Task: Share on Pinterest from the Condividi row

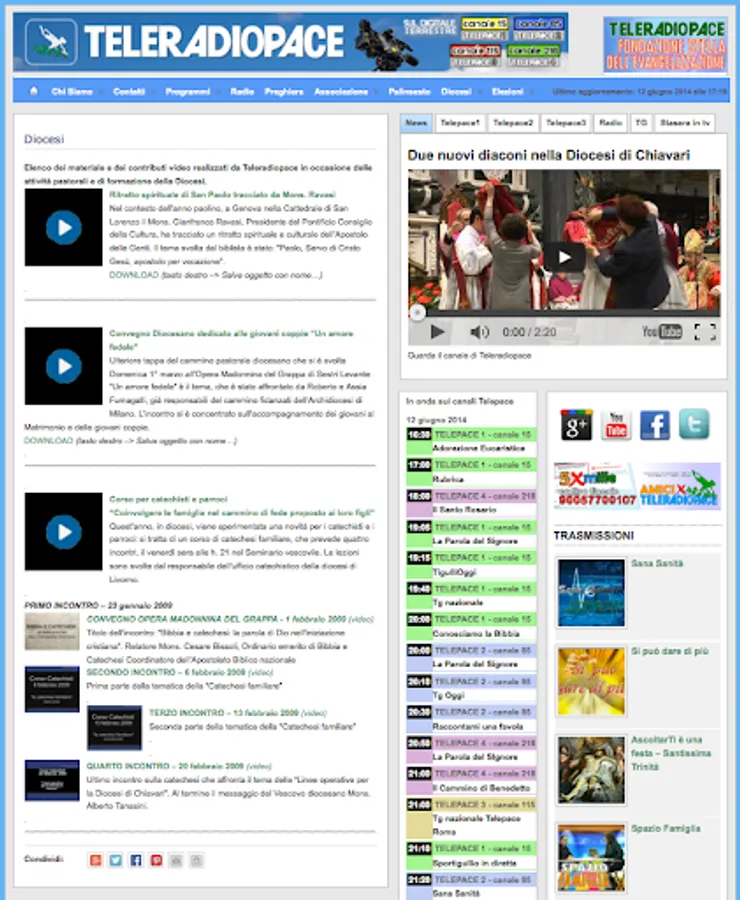Action: point(156,860)
